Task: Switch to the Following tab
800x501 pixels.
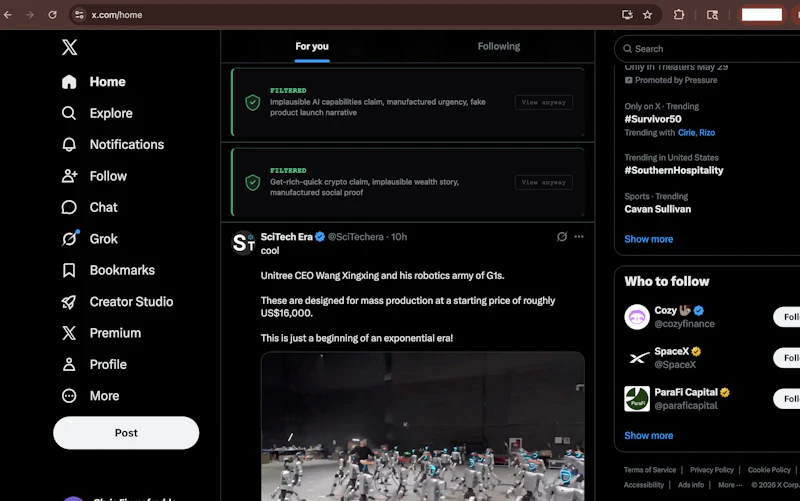Action: [499, 46]
